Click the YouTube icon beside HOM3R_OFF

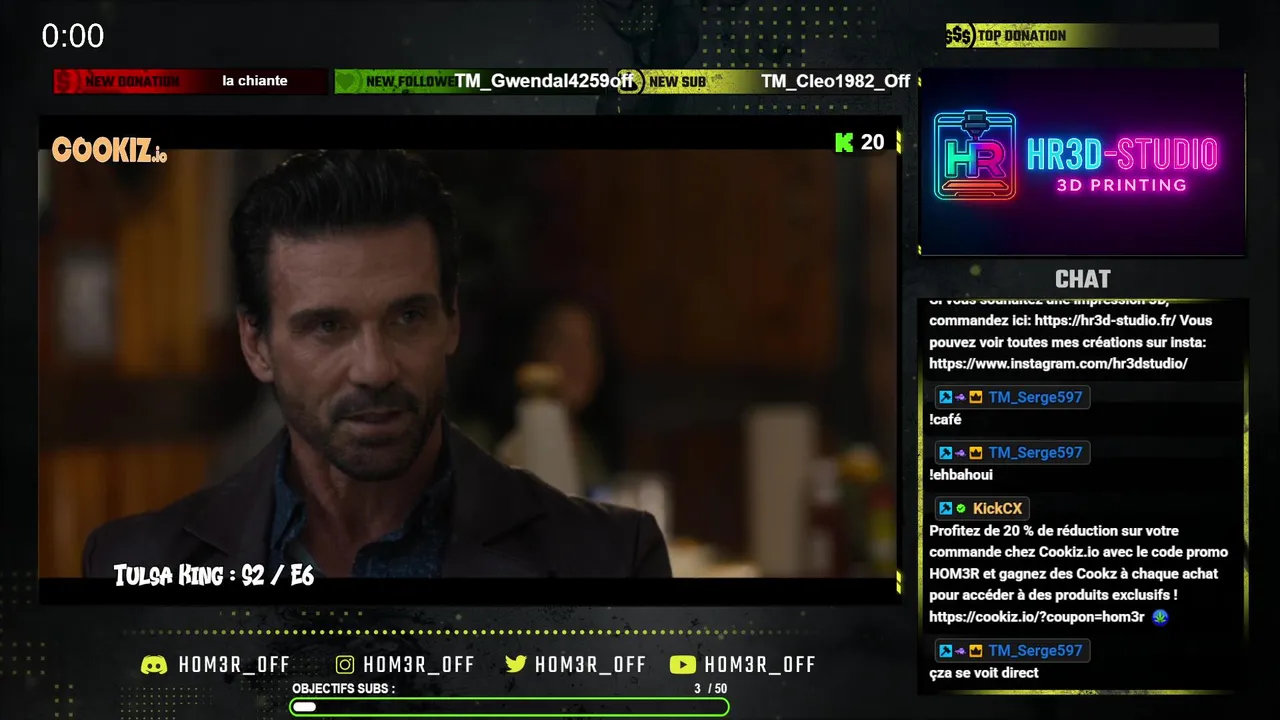tap(682, 665)
